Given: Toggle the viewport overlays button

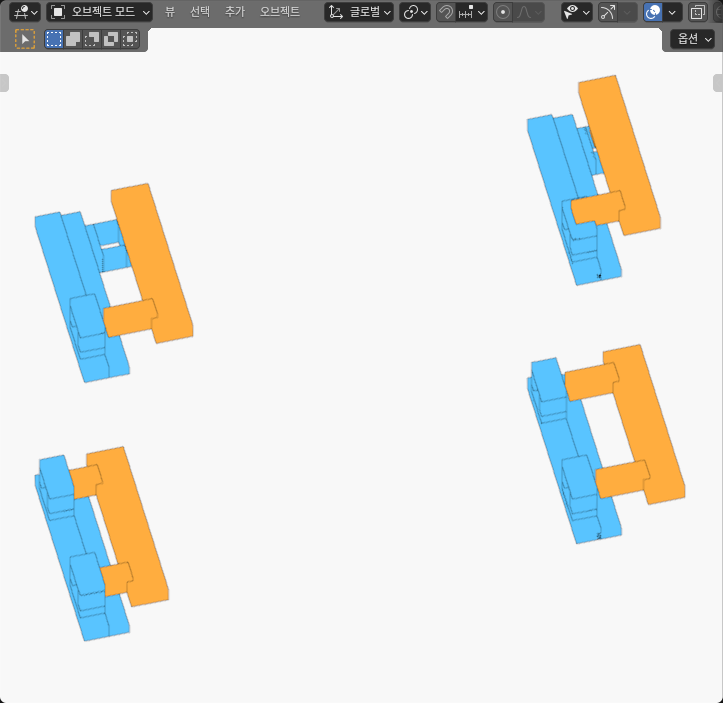Looking at the screenshot, I should tap(653, 12).
